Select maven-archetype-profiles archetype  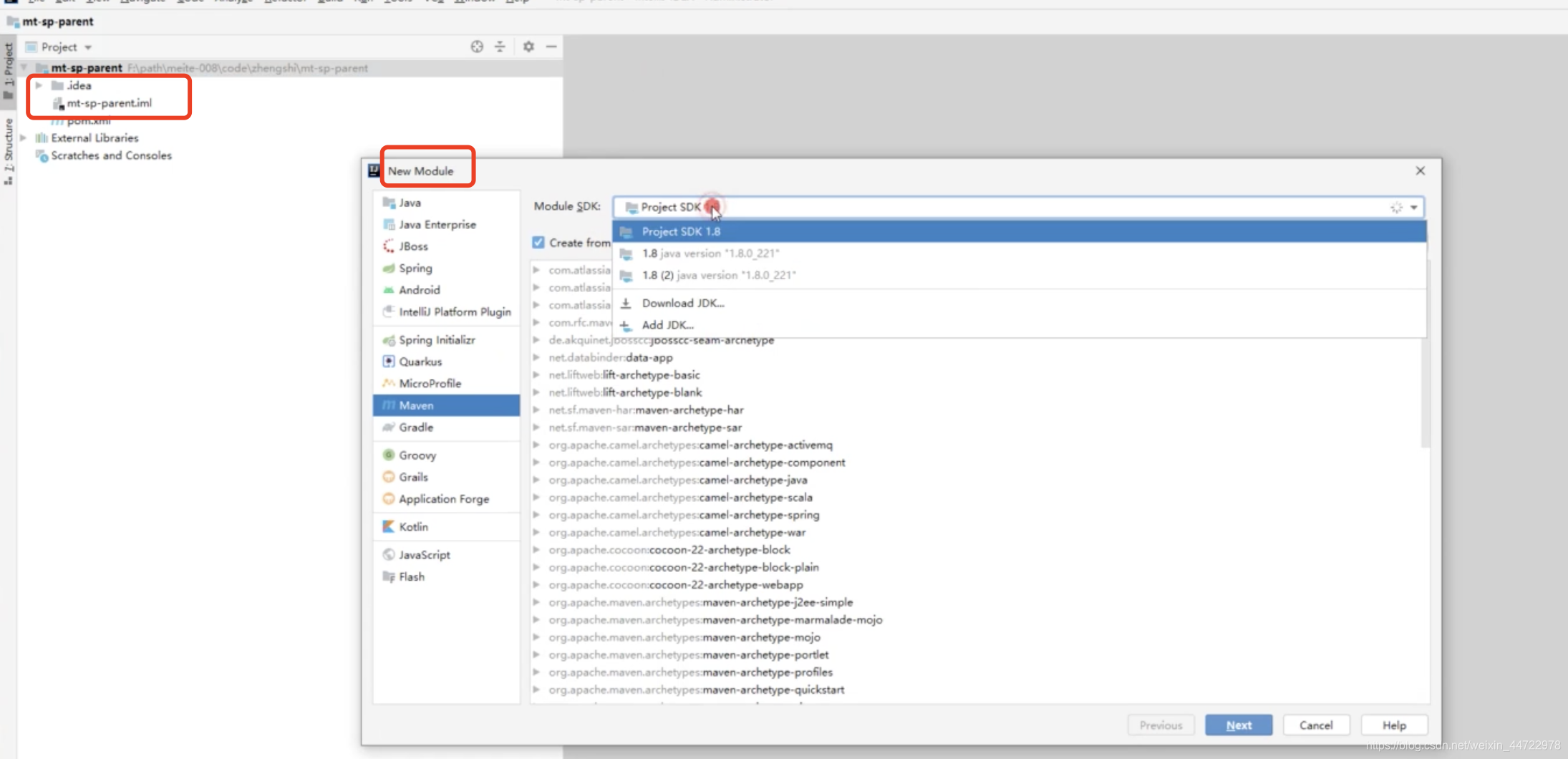click(690, 673)
